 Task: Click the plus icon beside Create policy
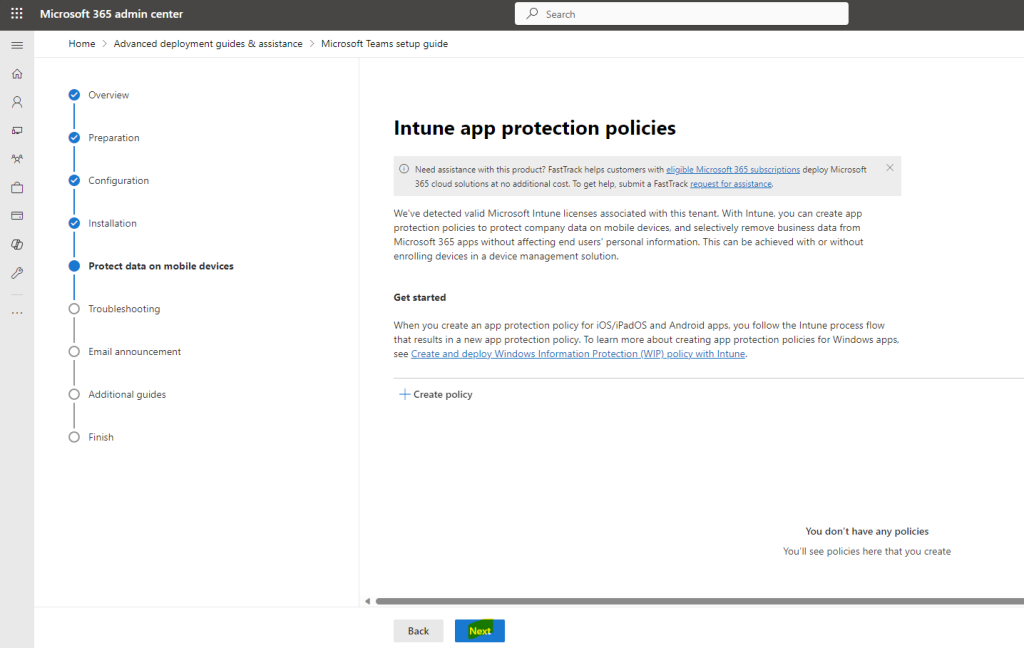point(404,395)
